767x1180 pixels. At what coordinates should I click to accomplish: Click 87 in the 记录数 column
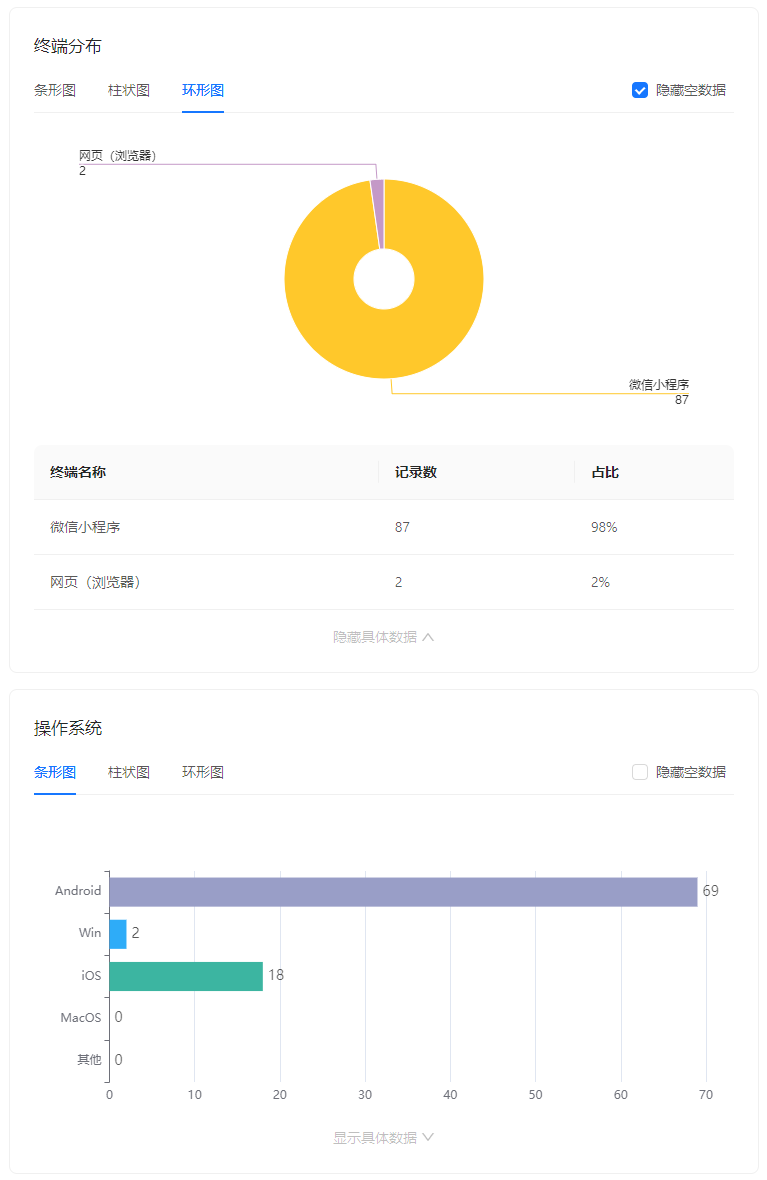coord(402,528)
